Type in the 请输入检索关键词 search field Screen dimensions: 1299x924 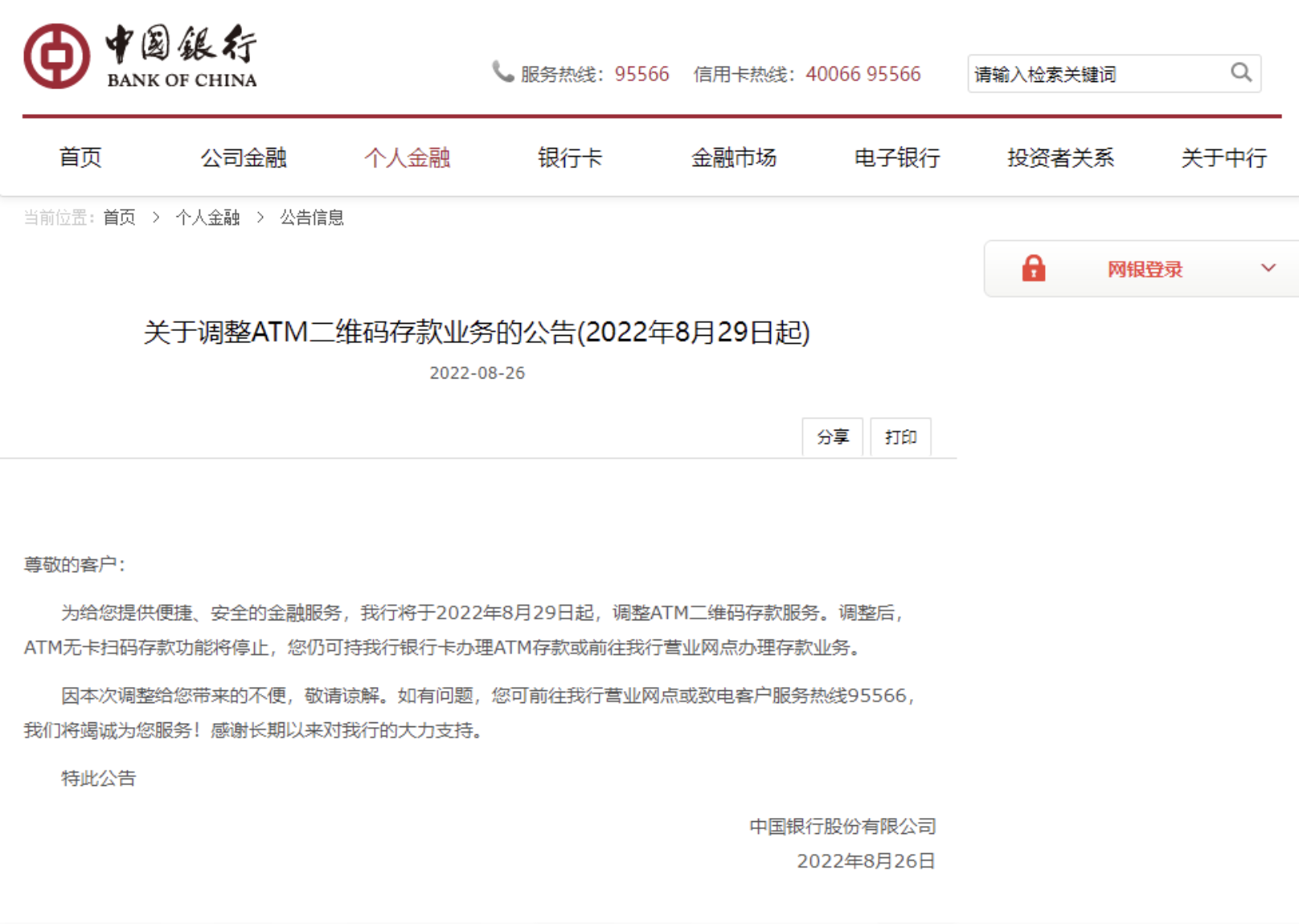[1097, 74]
